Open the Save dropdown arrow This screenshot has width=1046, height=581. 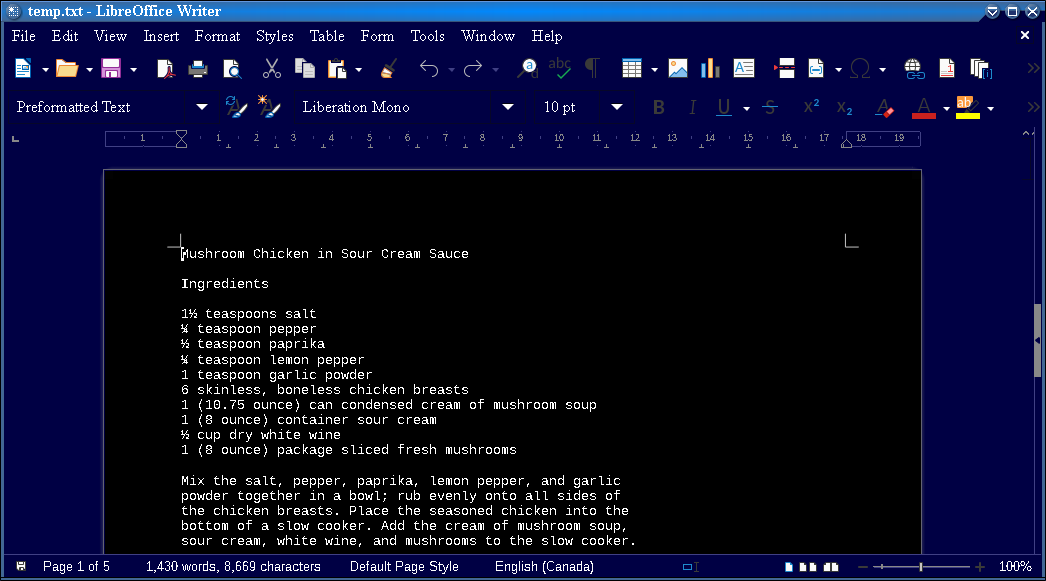[x=133, y=69]
